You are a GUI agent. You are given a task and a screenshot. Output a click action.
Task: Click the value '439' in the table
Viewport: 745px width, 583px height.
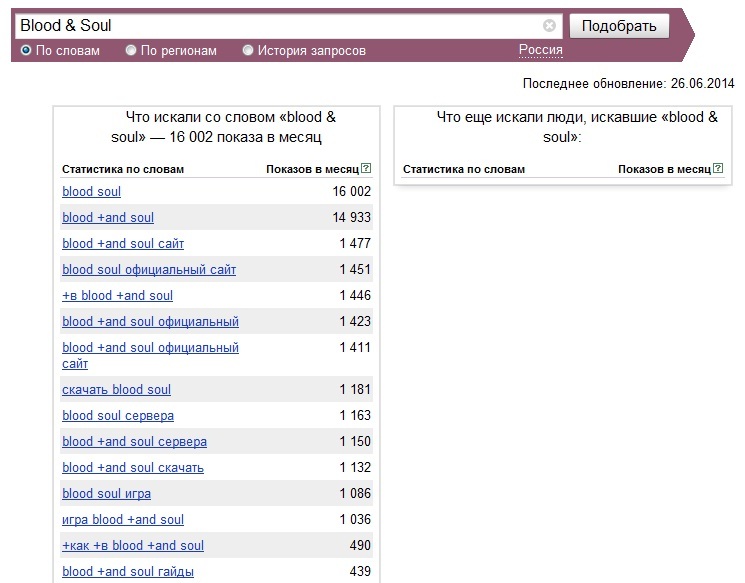coord(360,572)
